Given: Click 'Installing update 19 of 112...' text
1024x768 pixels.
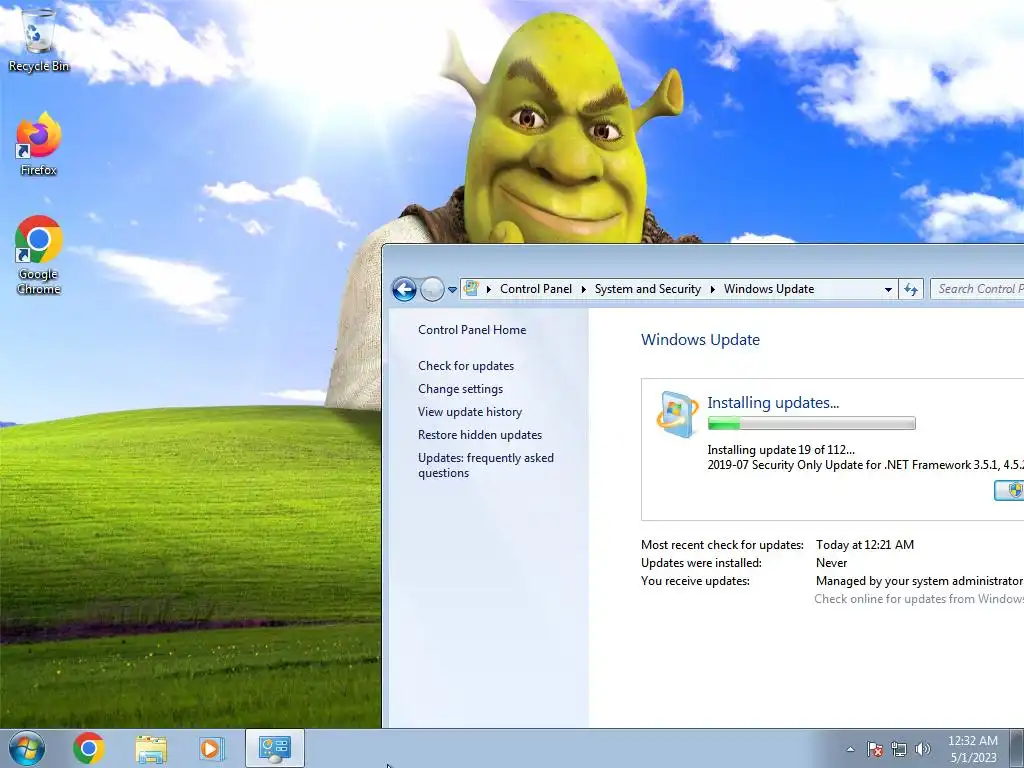Looking at the screenshot, I should pos(781,449).
